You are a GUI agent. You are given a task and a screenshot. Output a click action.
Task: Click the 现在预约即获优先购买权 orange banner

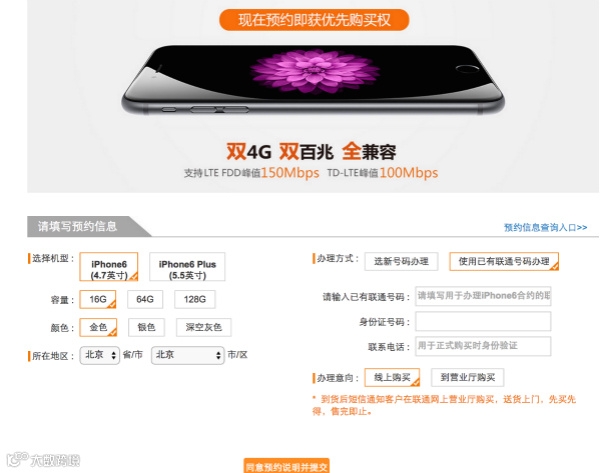[314, 20]
